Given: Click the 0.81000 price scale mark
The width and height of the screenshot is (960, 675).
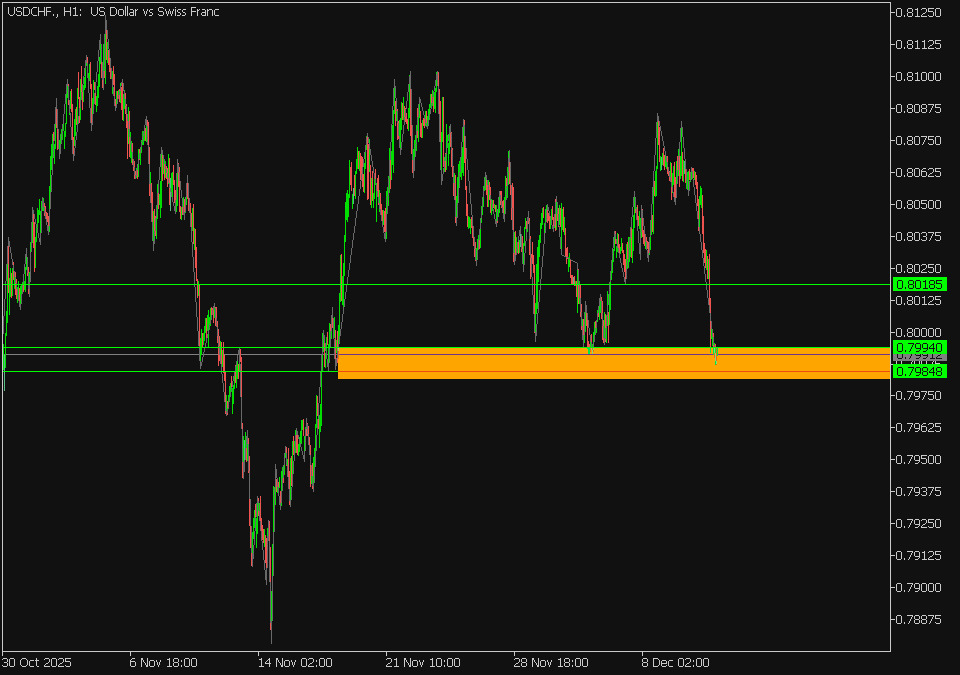Looking at the screenshot, I should pos(918,77).
